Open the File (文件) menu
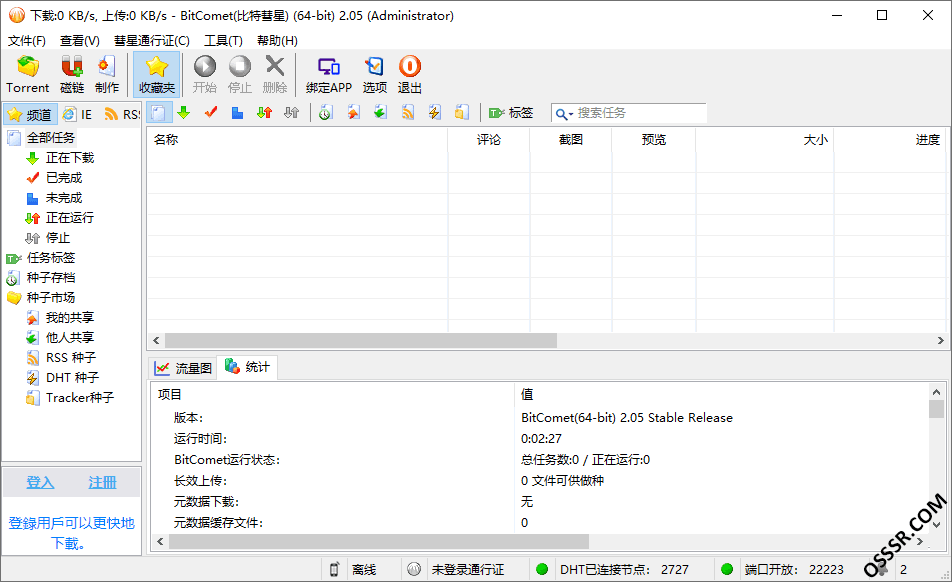Screen dimensions: 952x582 coord(27,41)
